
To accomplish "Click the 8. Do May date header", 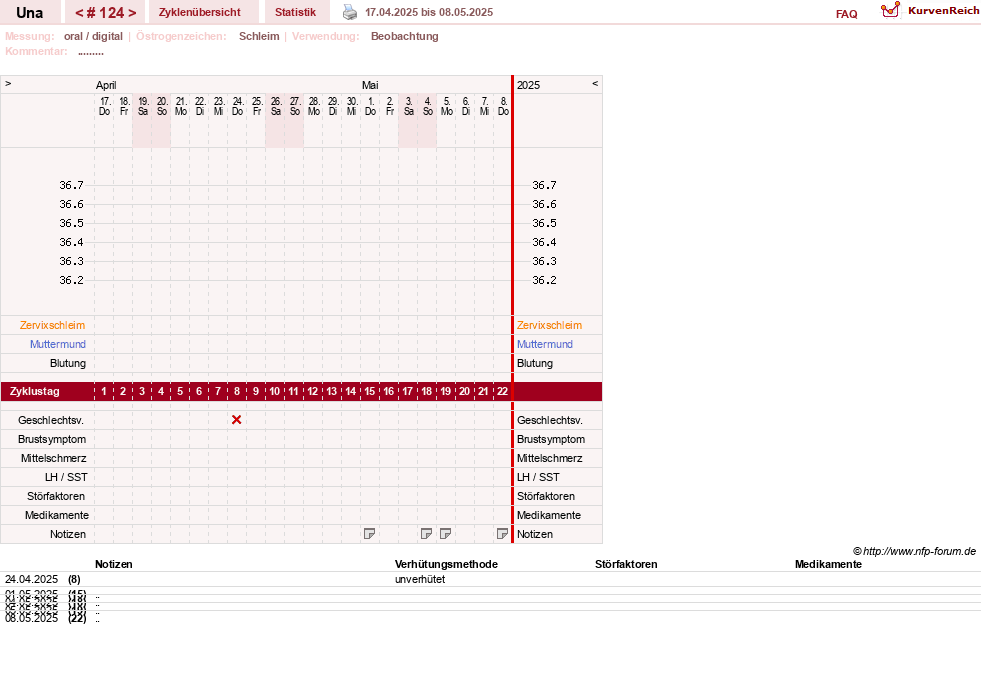I will [503, 106].
